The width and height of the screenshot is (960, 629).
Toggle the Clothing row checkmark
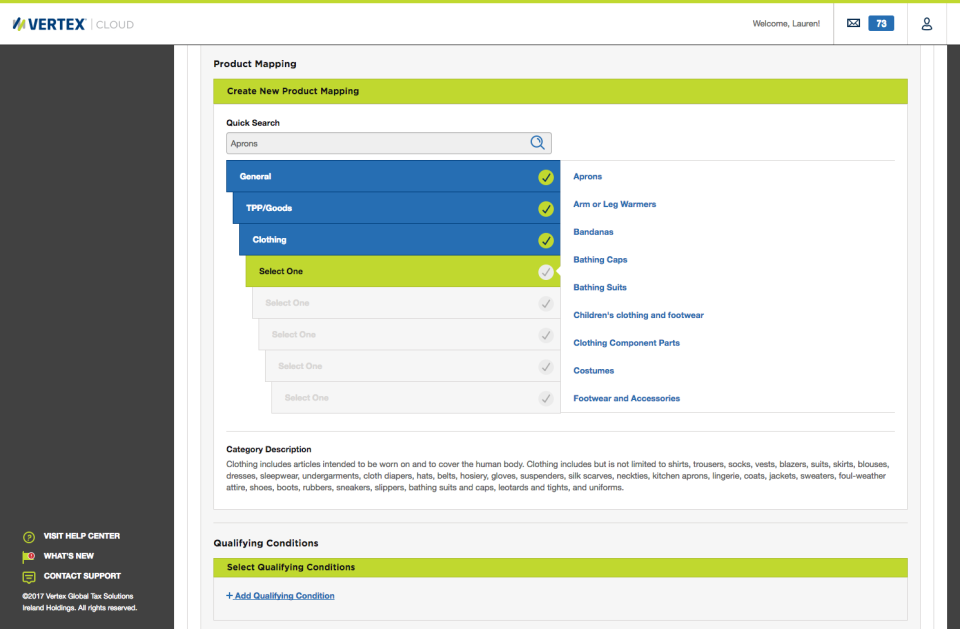546,241
